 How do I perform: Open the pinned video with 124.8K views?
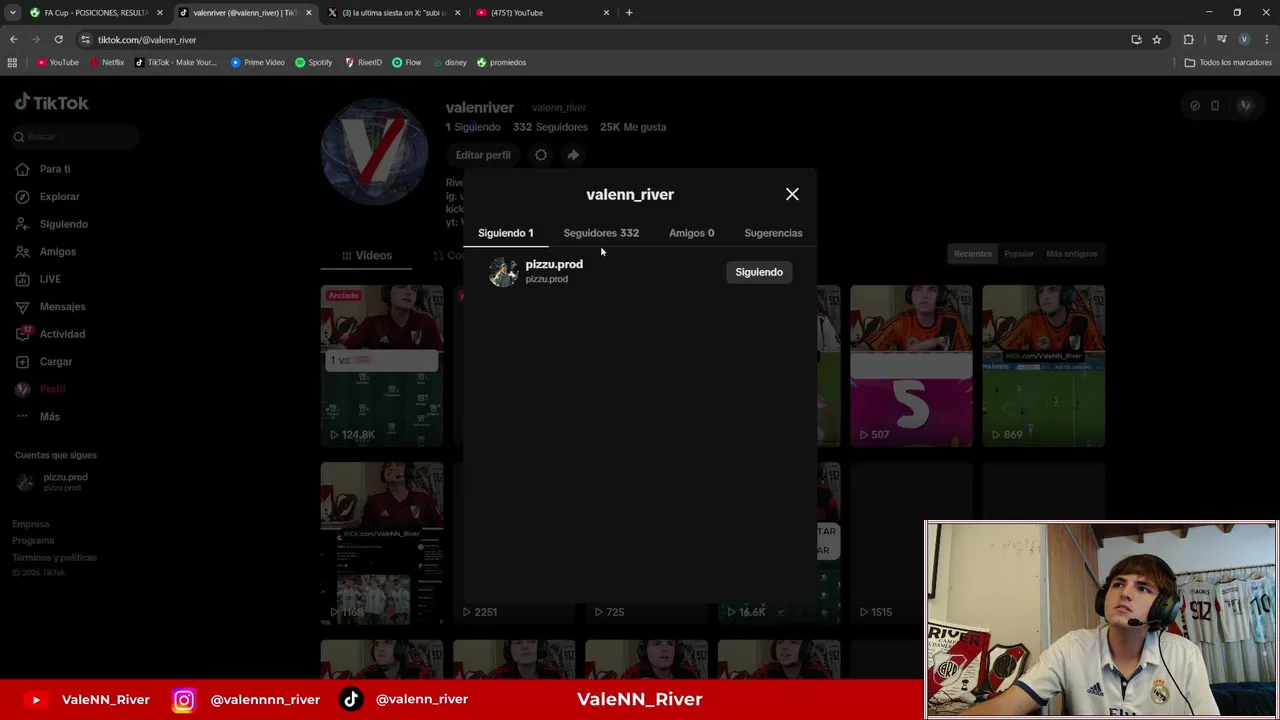click(381, 366)
